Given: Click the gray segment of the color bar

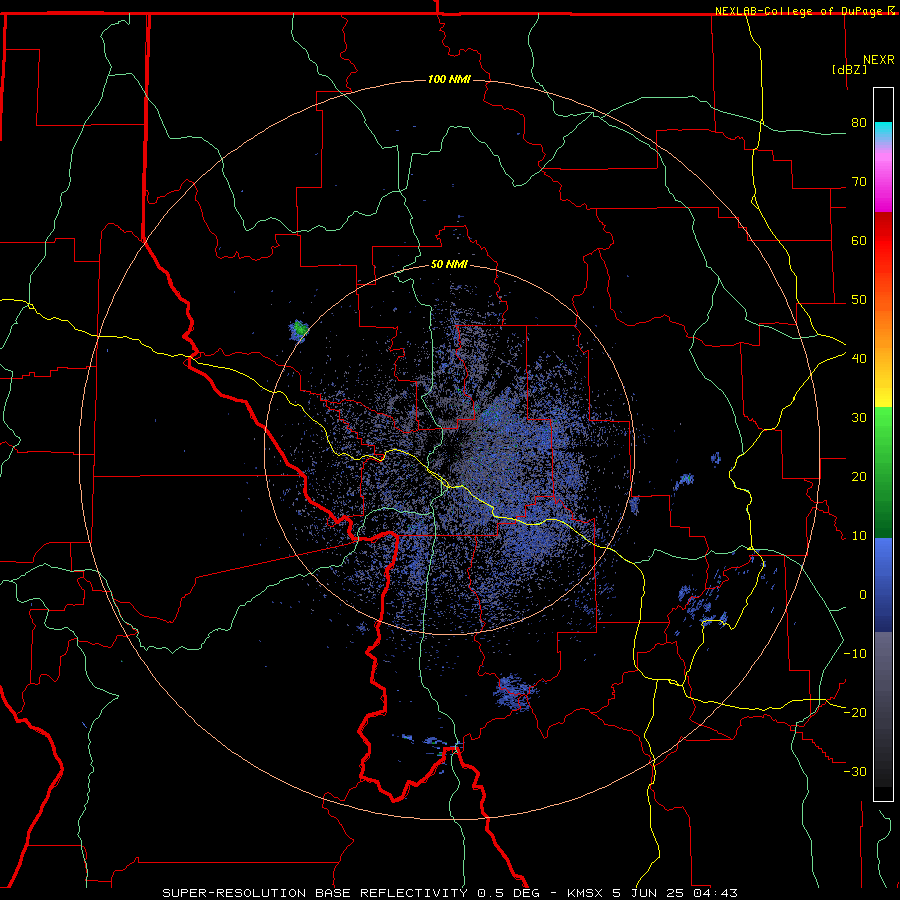Looking at the screenshot, I should coord(883,709).
